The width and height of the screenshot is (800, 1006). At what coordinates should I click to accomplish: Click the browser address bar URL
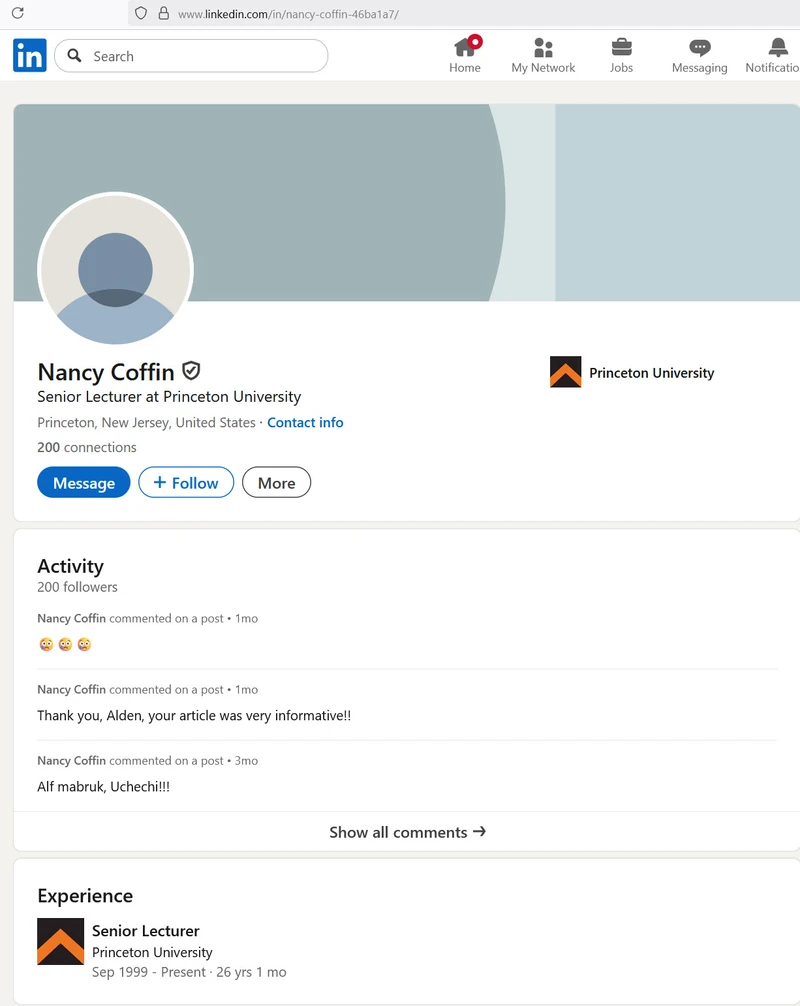click(x=289, y=14)
